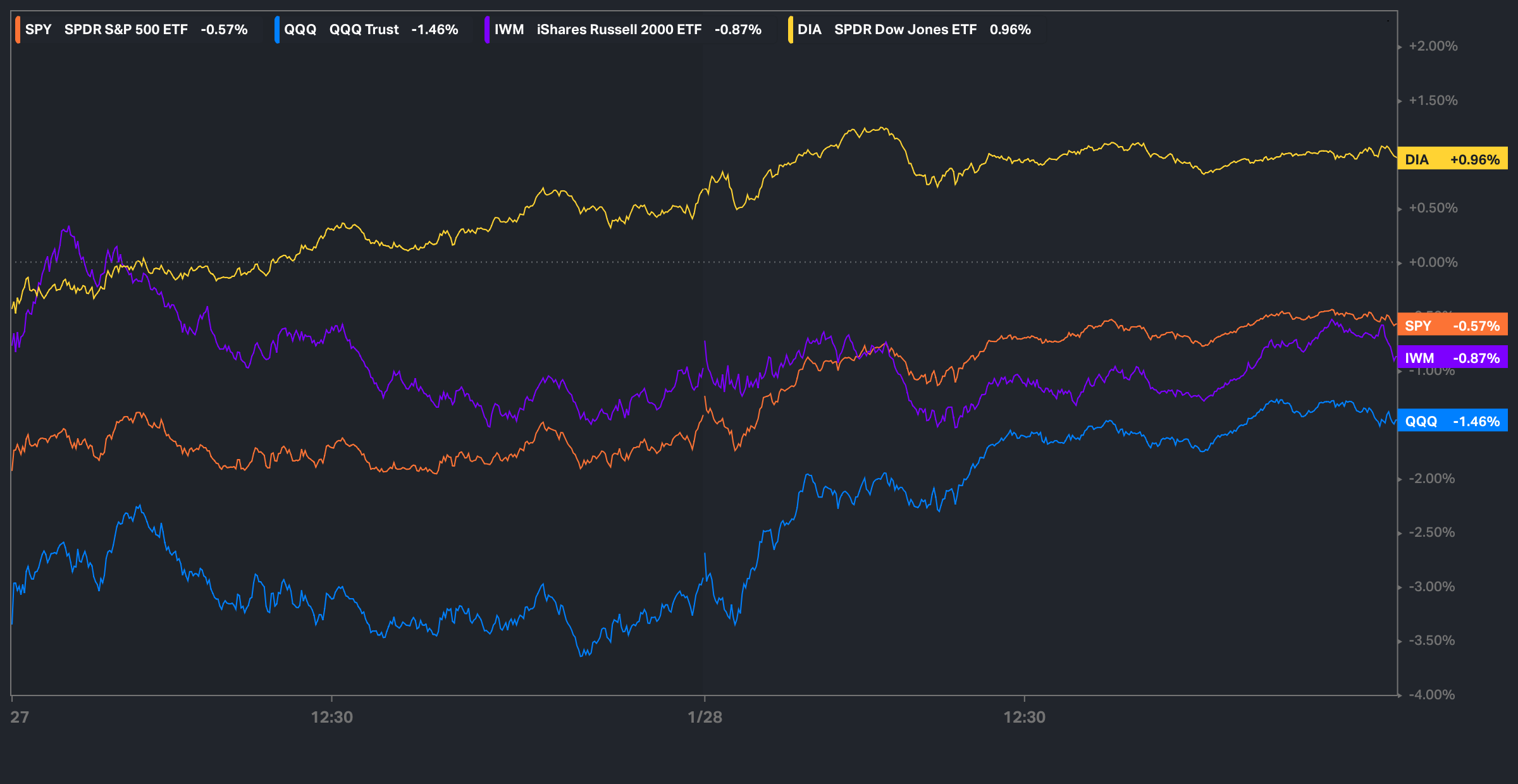Viewport: 1518px width, 784px height.
Task: Click the QQQ -1.46% price tag
Action: pos(1452,421)
